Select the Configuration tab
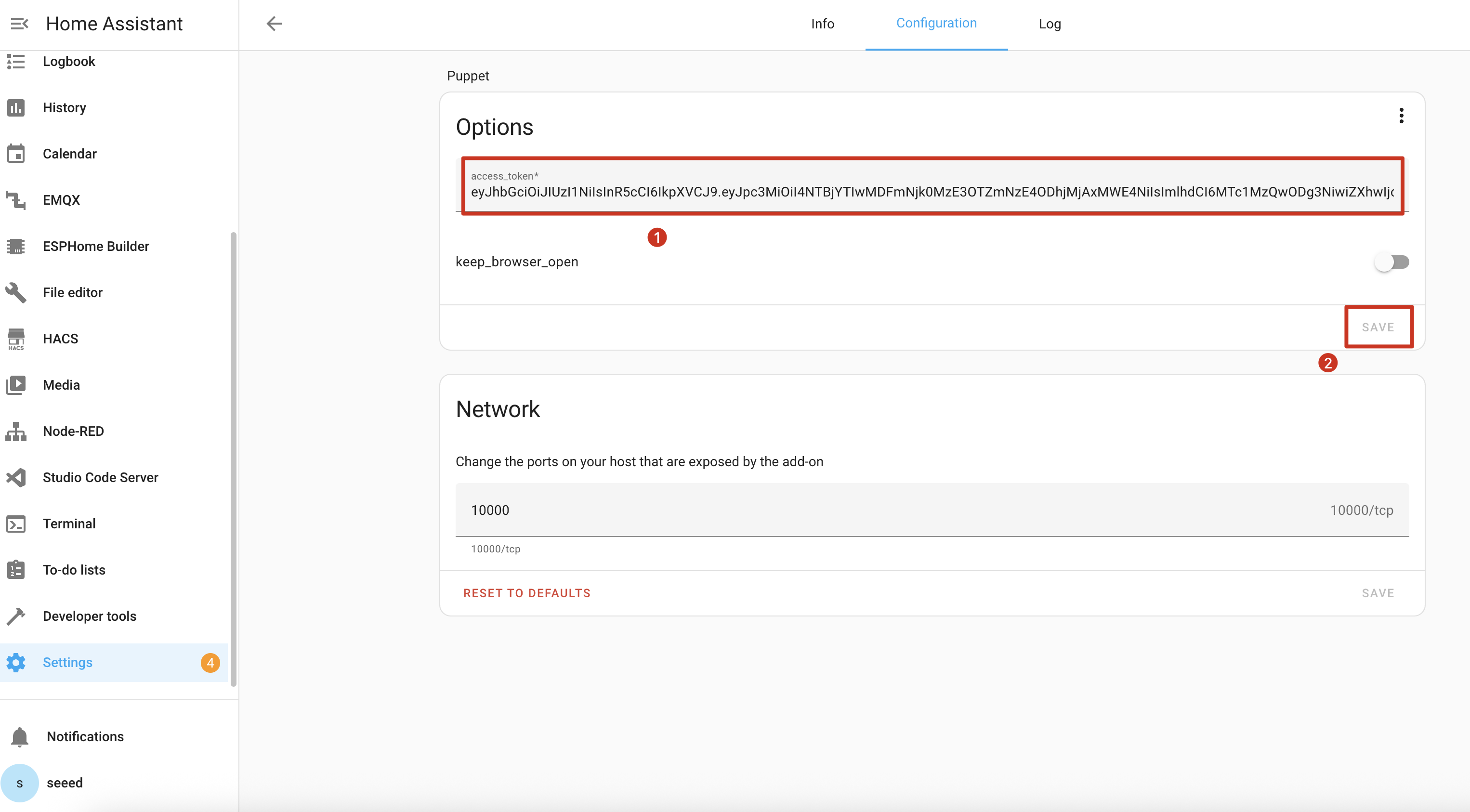 coord(936,23)
